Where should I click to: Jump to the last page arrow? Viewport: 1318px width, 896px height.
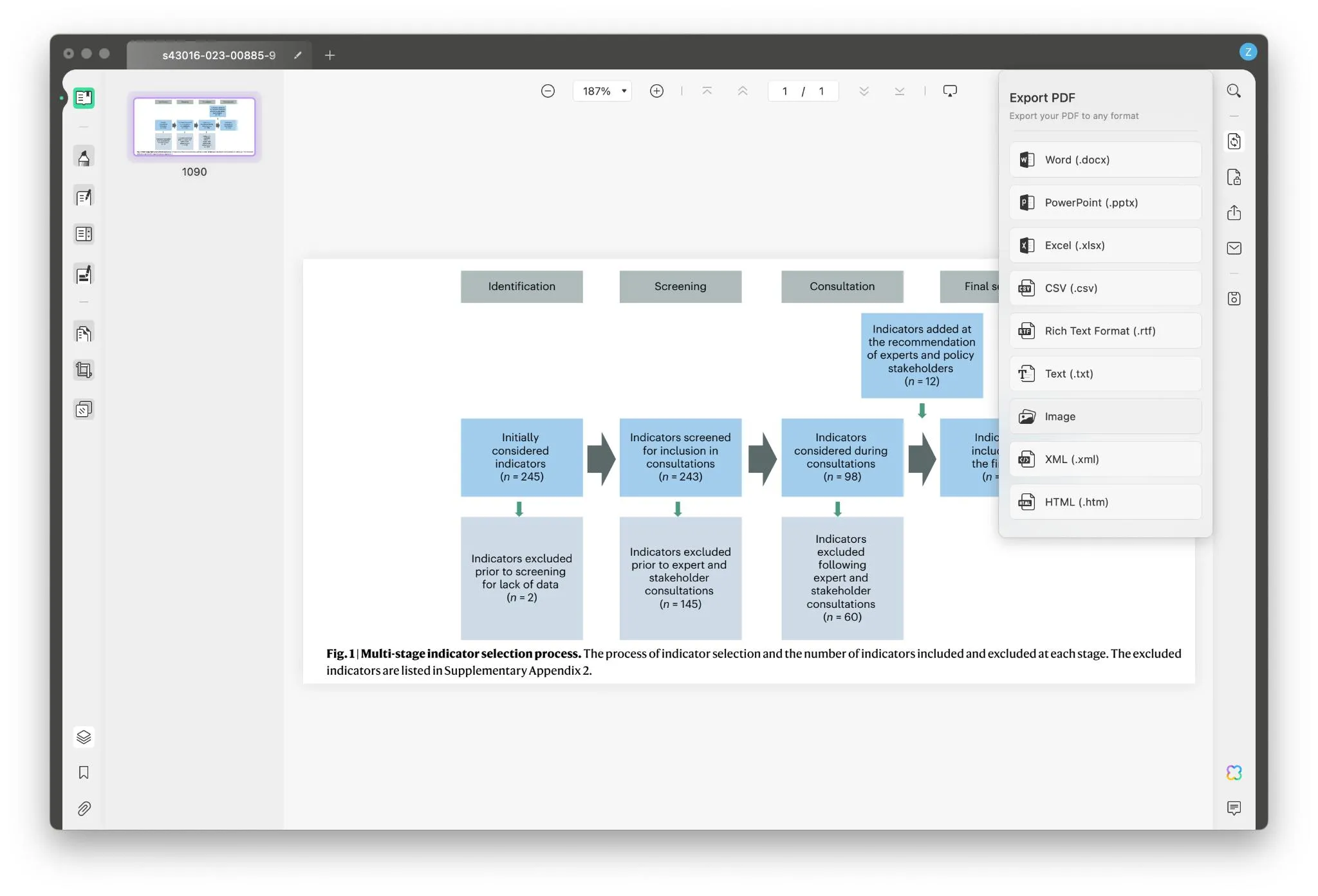pos(899,91)
